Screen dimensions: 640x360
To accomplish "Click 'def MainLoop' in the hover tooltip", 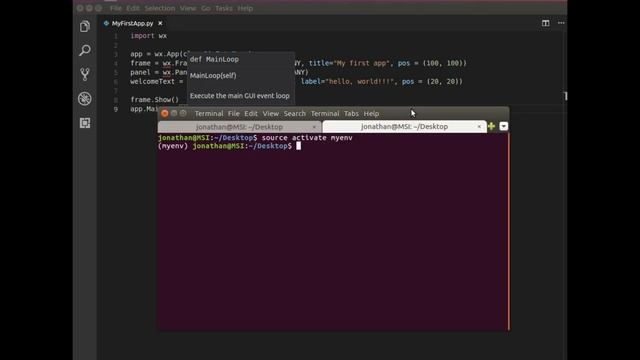I will tap(214, 60).
